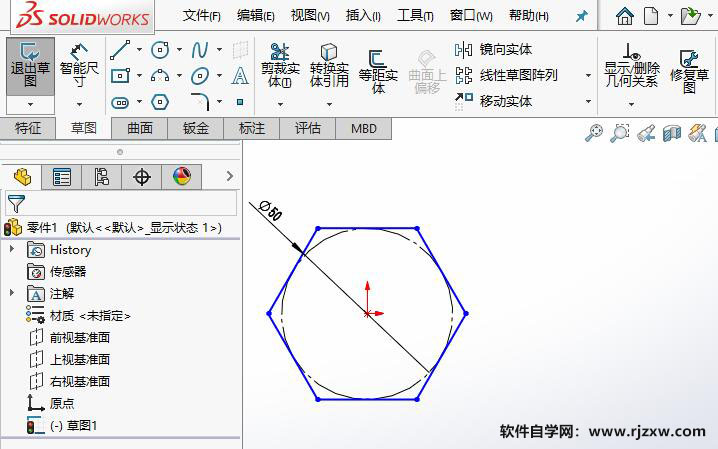Open the FeatureManager design tree tab
The image size is (718, 449).
click(22, 177)
